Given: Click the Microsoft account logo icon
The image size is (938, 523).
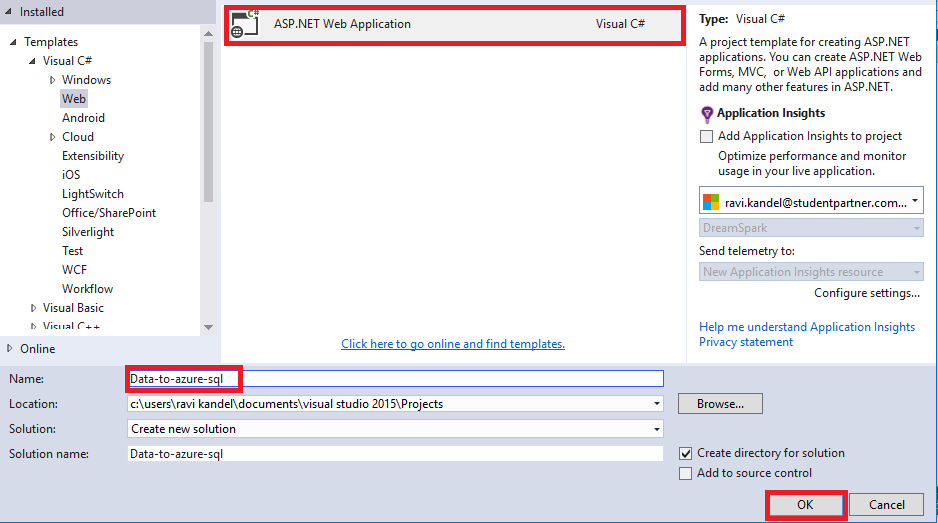Looking at the screenshot, I should 711,202.
